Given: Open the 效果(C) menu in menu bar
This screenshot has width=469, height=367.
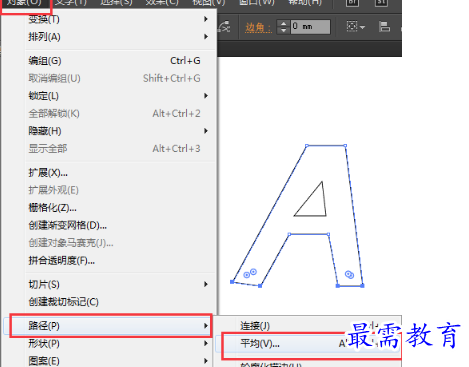Looking at the screenshot, I should 162,3.
